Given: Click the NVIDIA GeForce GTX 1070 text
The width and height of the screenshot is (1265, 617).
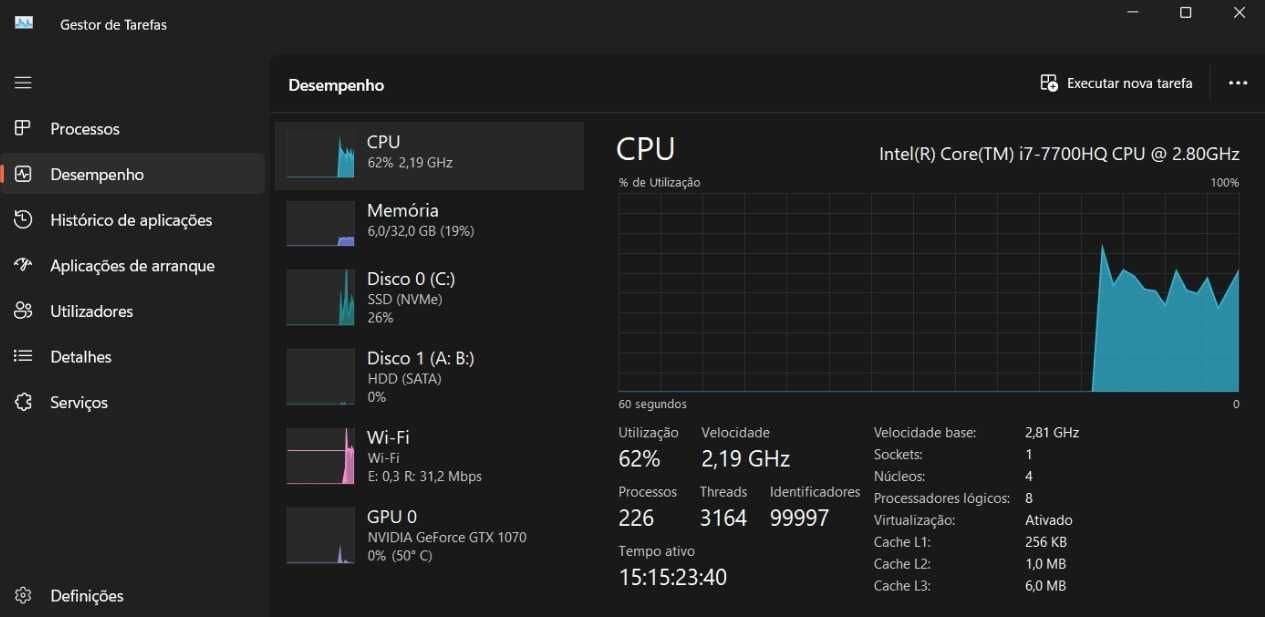Looking at the screenshot, I should (x=447, y=537).
